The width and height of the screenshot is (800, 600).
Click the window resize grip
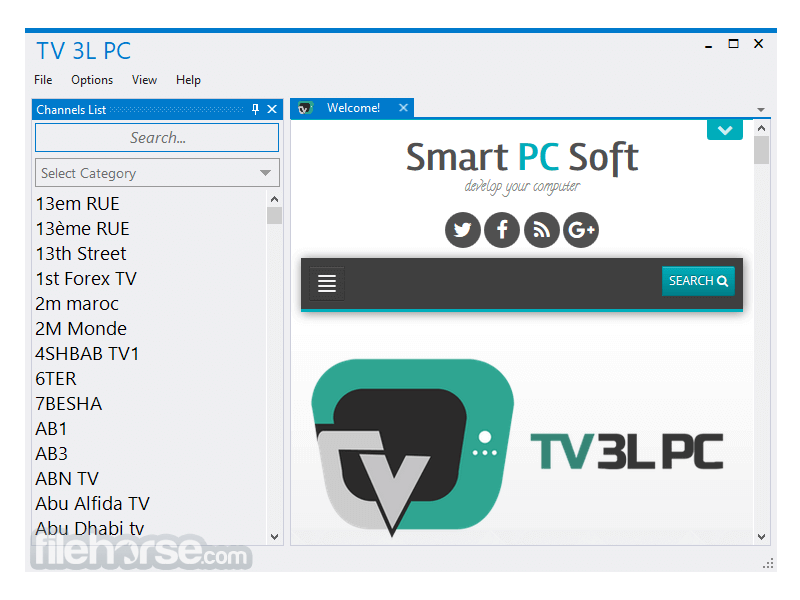coord(768,563)
